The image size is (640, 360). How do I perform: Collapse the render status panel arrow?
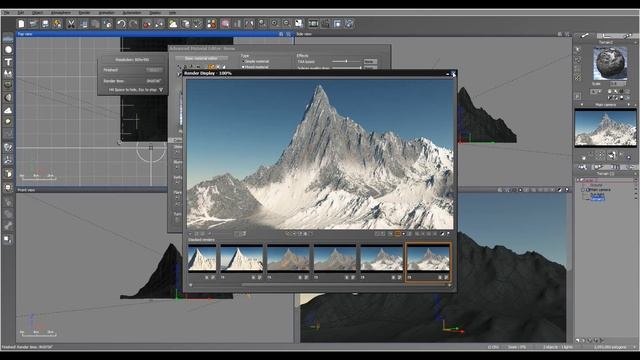[161, 90]
